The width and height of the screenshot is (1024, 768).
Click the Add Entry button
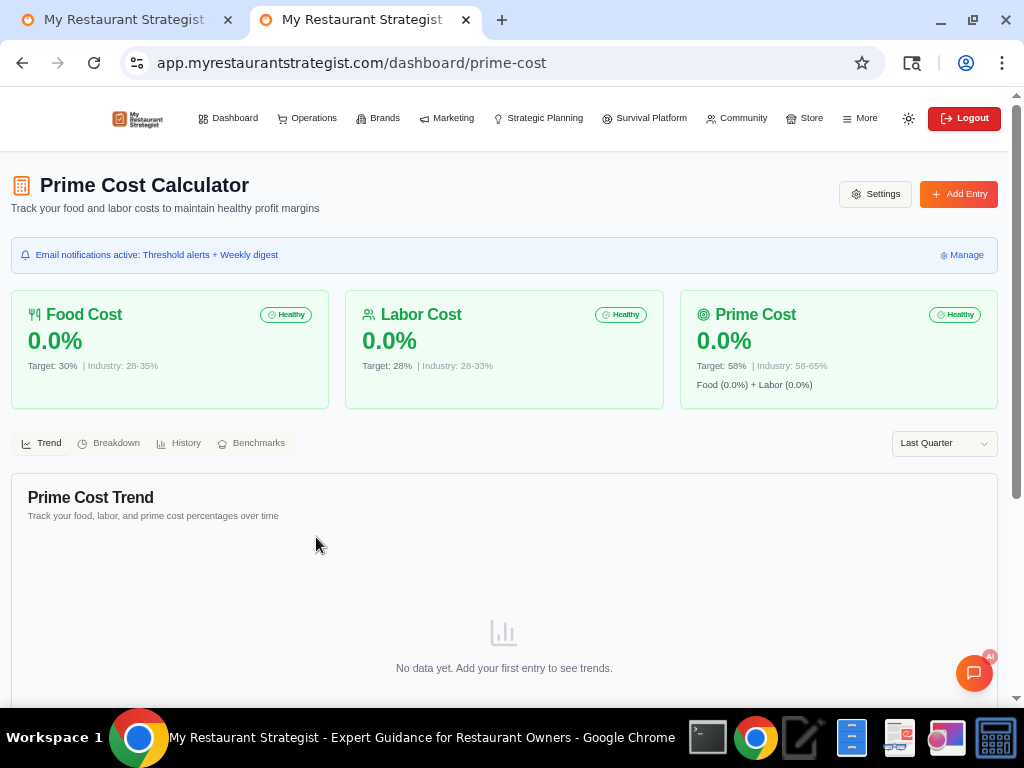[958, 194]
